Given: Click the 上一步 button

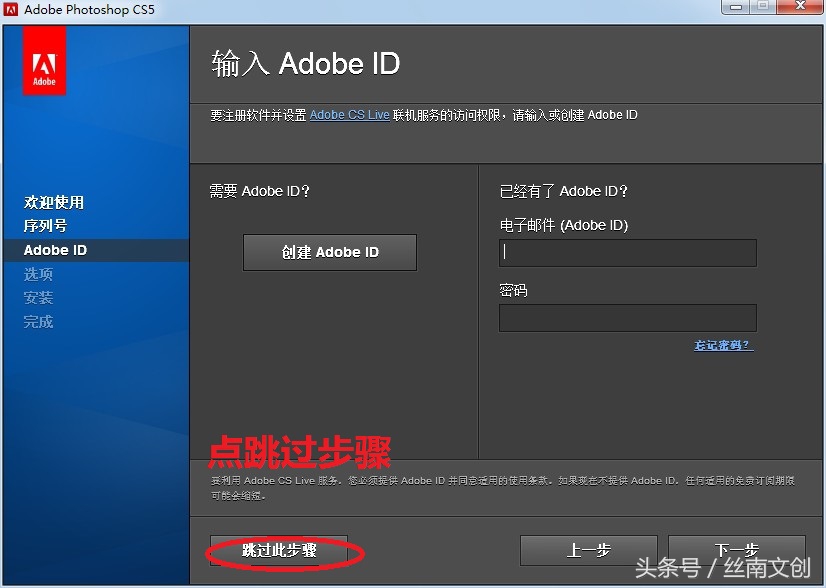Looking at the screenshot, I should point(588,551).
